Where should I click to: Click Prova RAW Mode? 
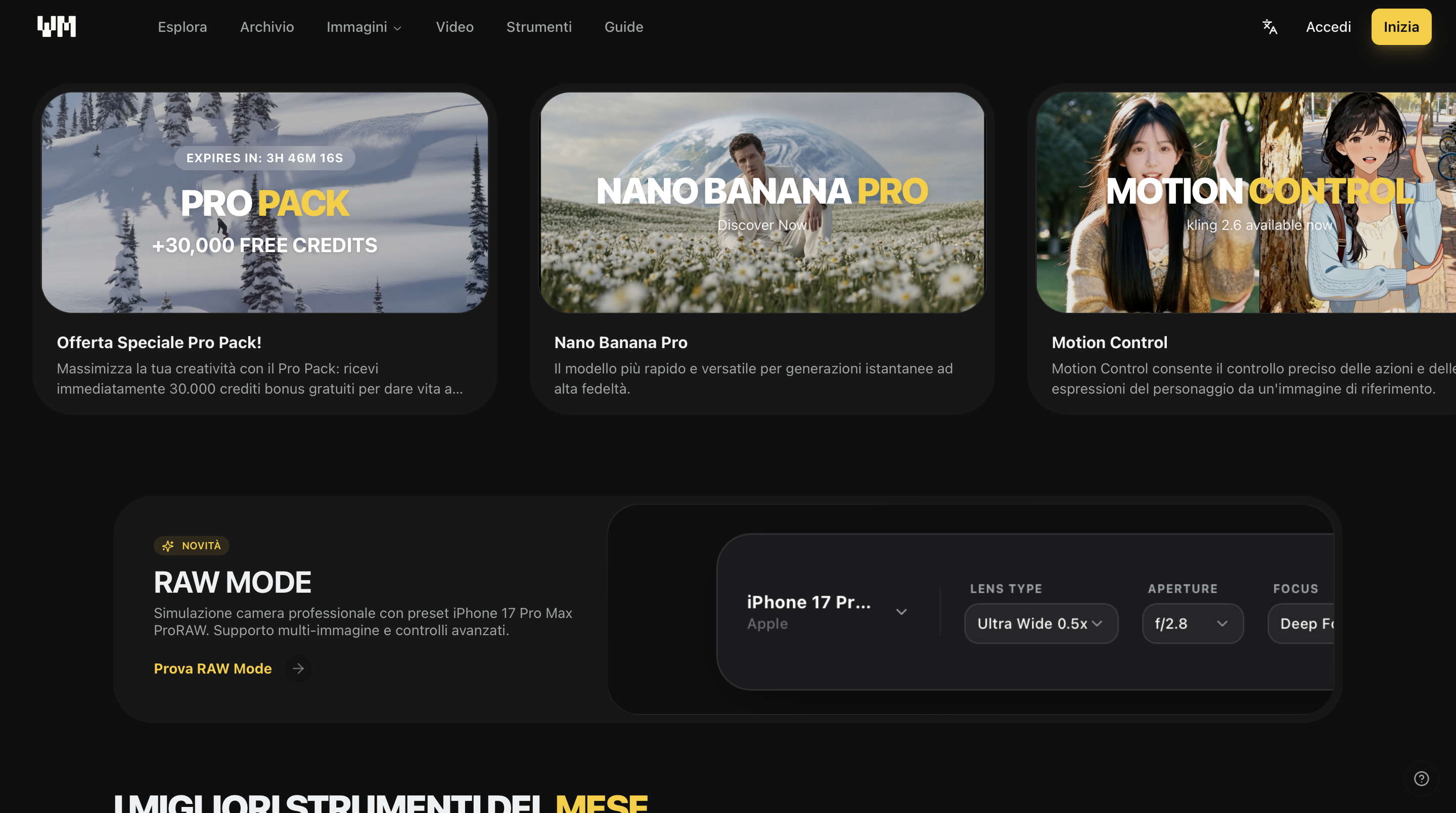(212, 668)
